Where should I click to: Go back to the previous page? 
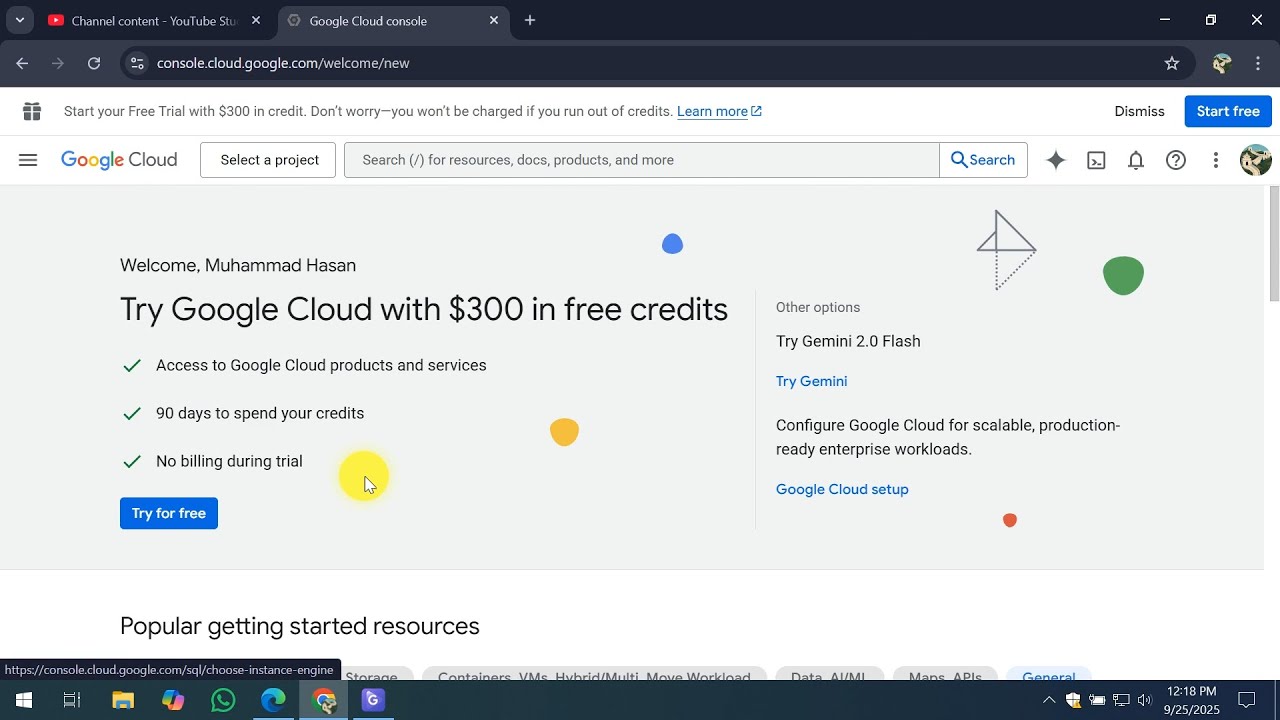tap(22, 63)
